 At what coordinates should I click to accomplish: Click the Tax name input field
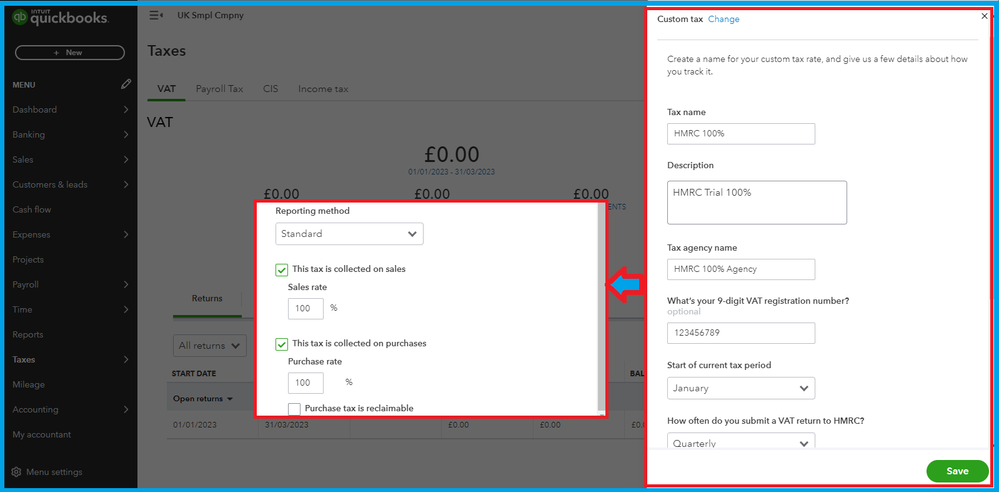click(x=740, y=134)
